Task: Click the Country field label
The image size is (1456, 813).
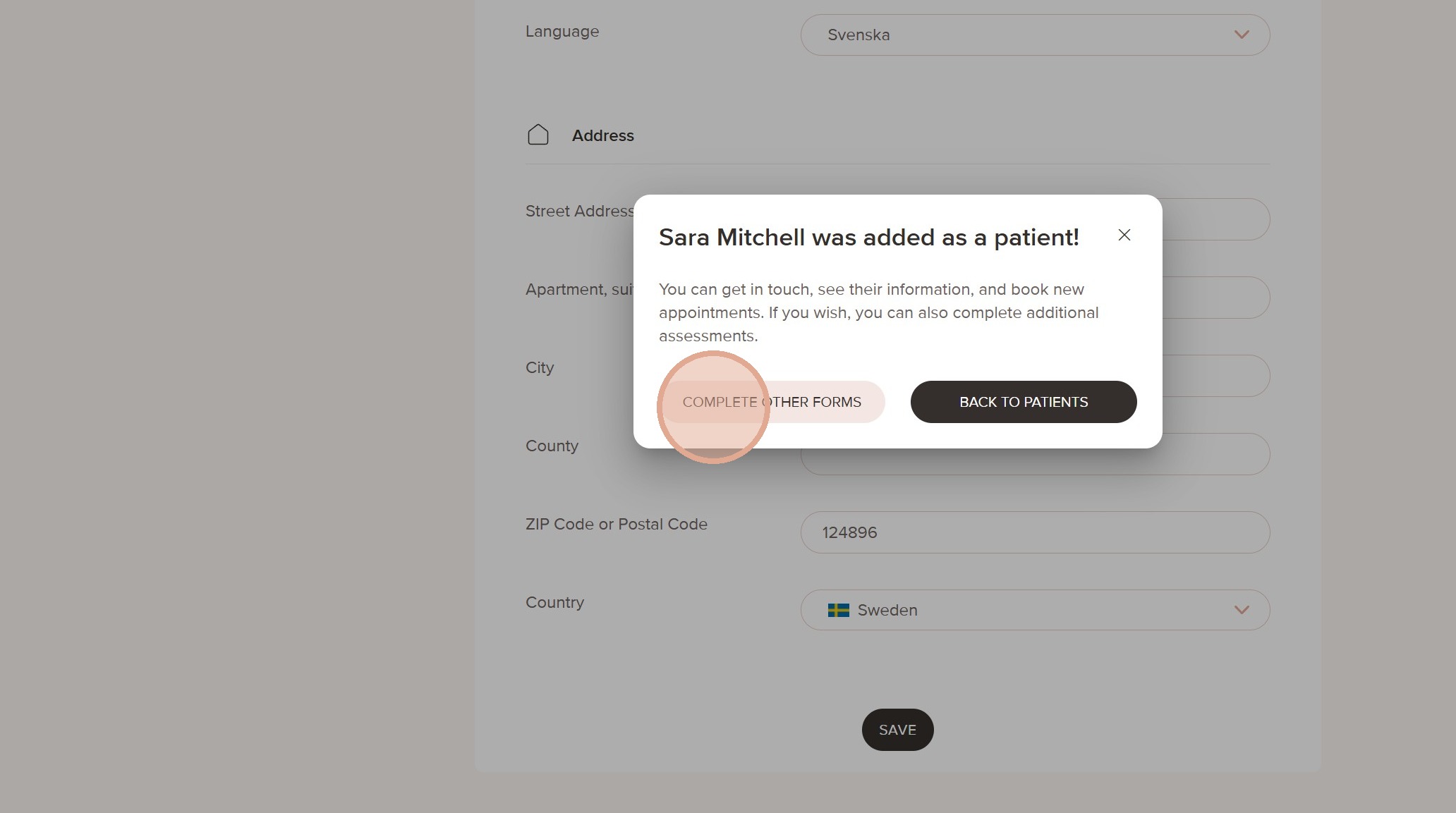Action: (x=554, y=603)
